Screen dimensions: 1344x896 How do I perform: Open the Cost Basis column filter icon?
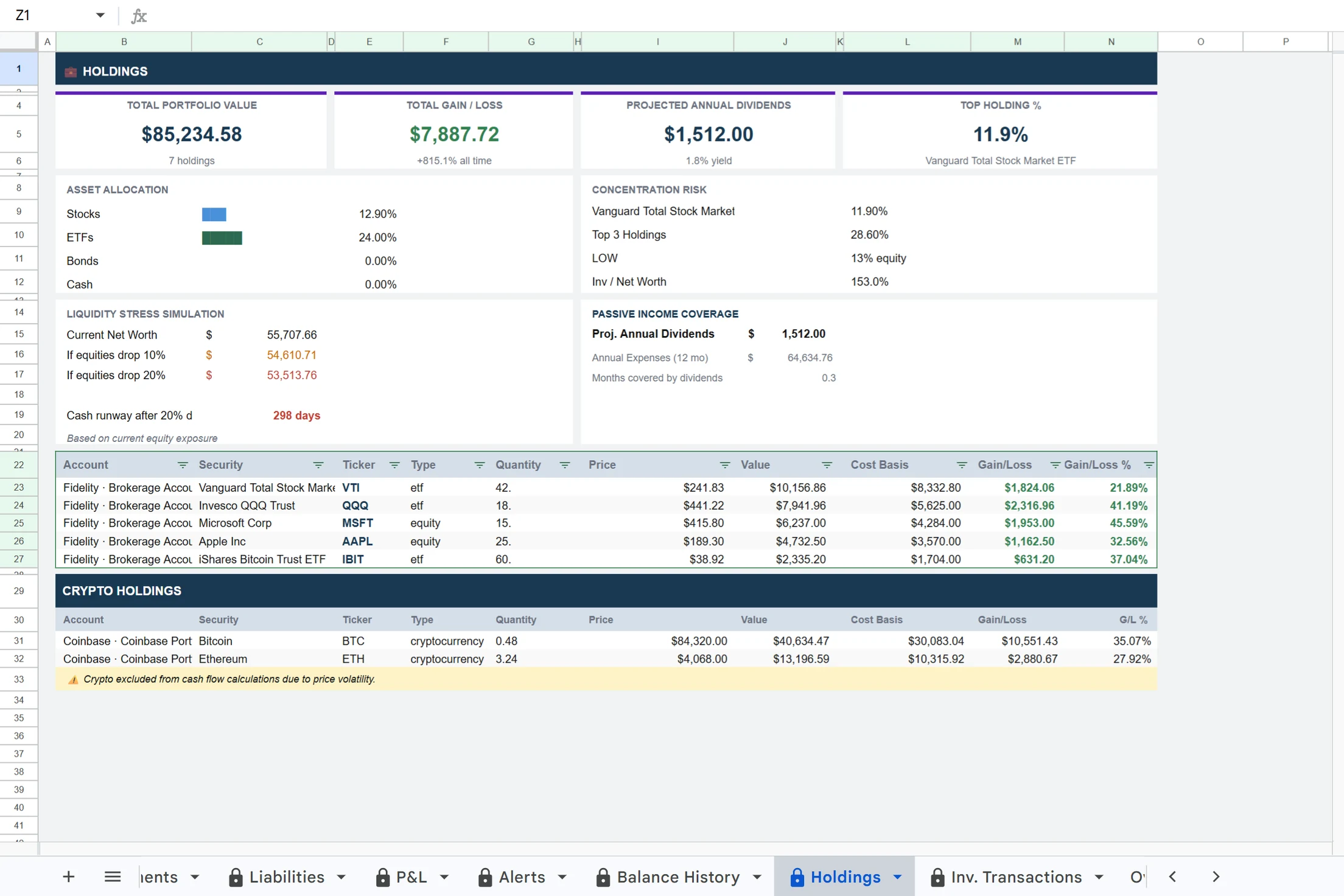point(962,465)
